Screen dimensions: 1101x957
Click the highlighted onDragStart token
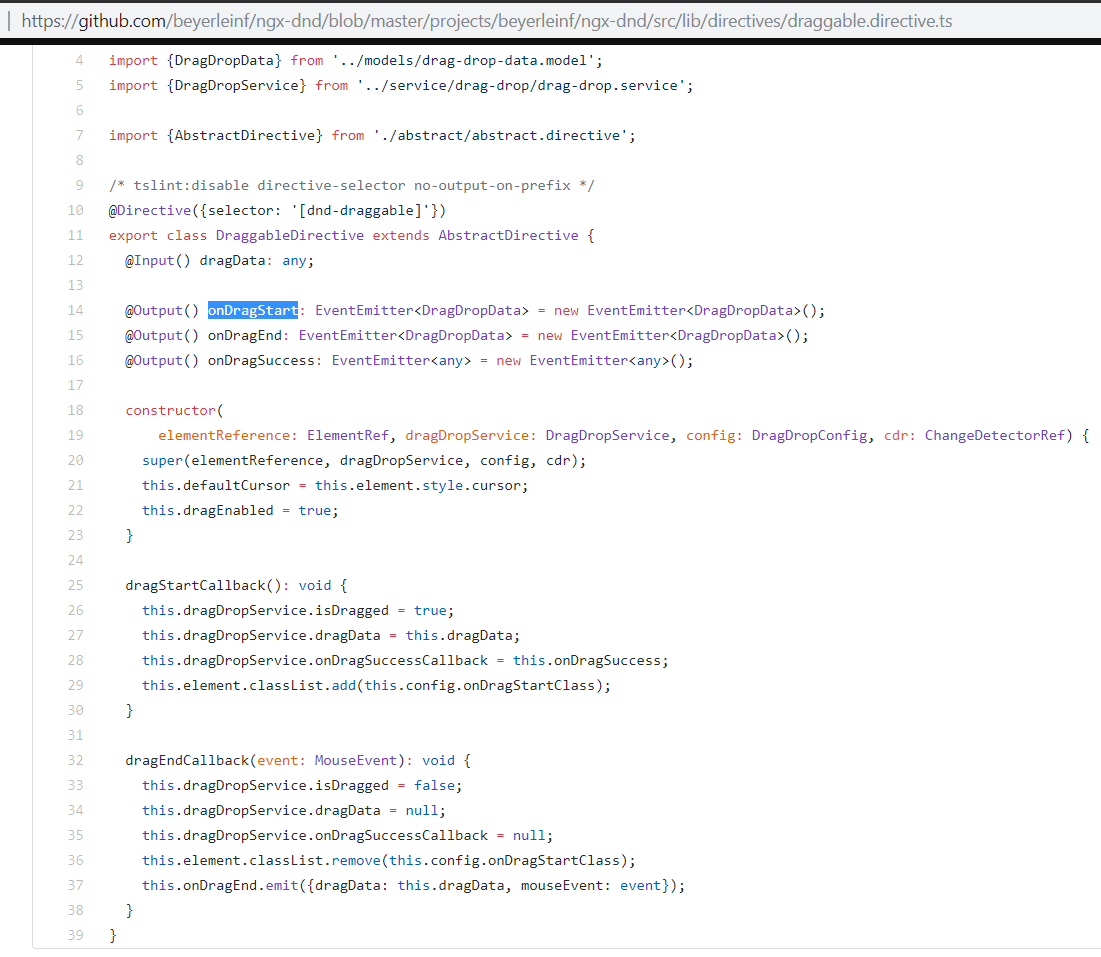pos(251,310)
